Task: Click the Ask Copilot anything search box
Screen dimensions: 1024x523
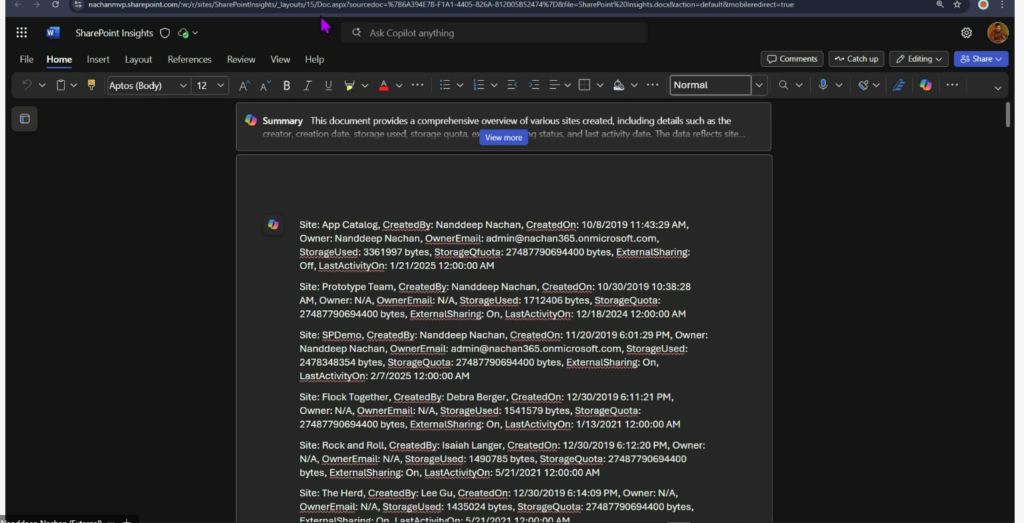Action: 494,33
